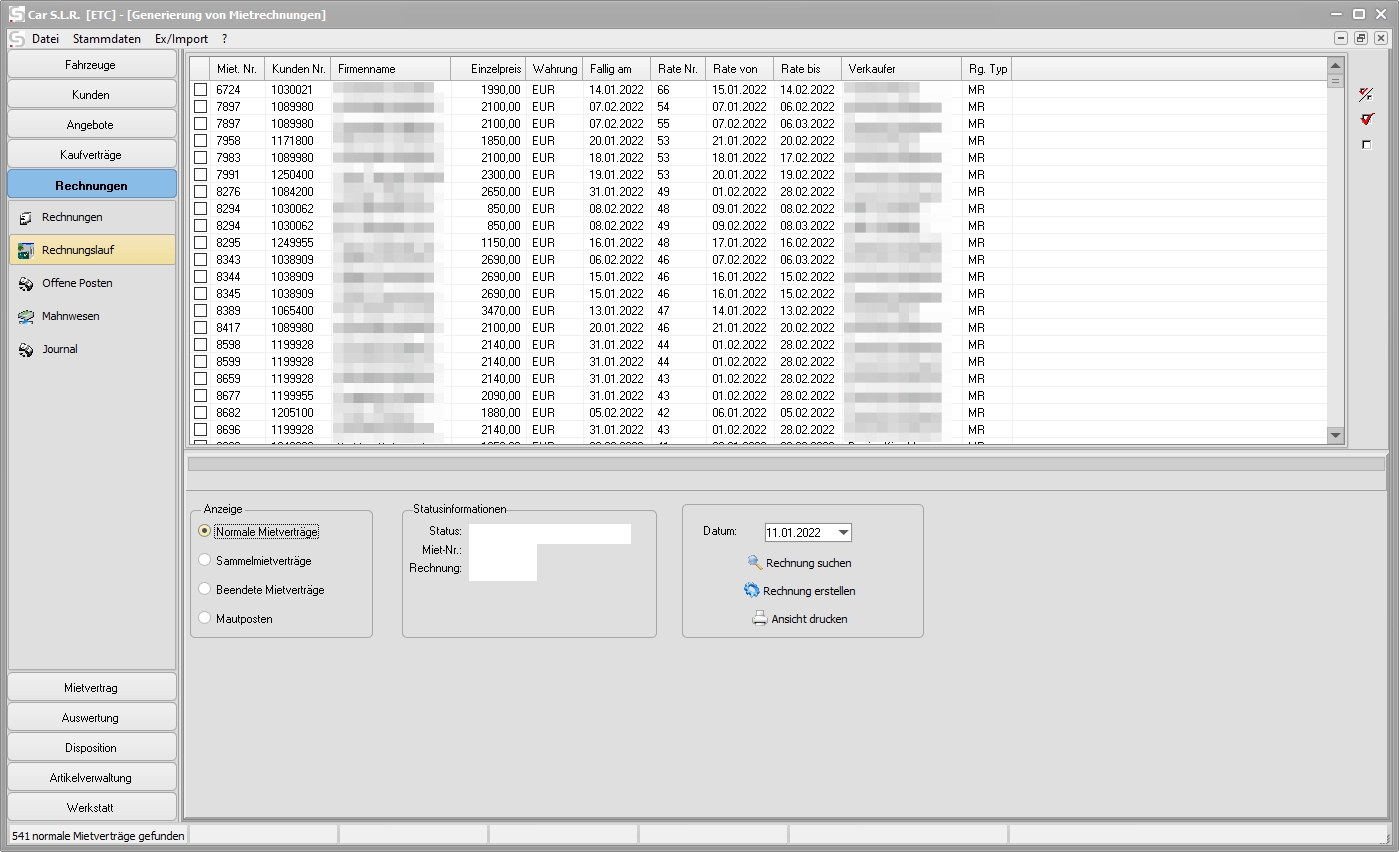The height and width of the screenshot is (852, 1399).
Task: Click the red checkmark select-all icon
Action: point(1367,120)
